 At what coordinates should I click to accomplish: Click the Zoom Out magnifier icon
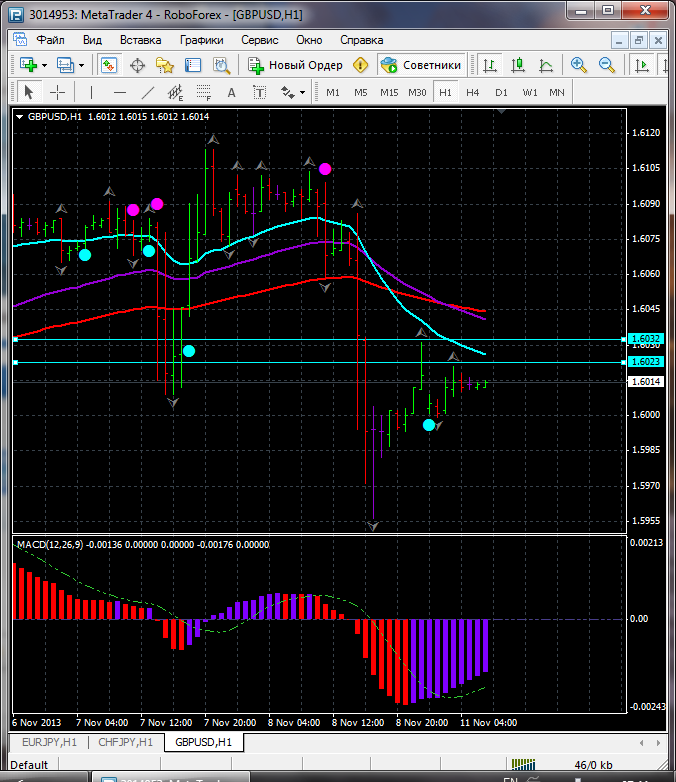[606, 65]
